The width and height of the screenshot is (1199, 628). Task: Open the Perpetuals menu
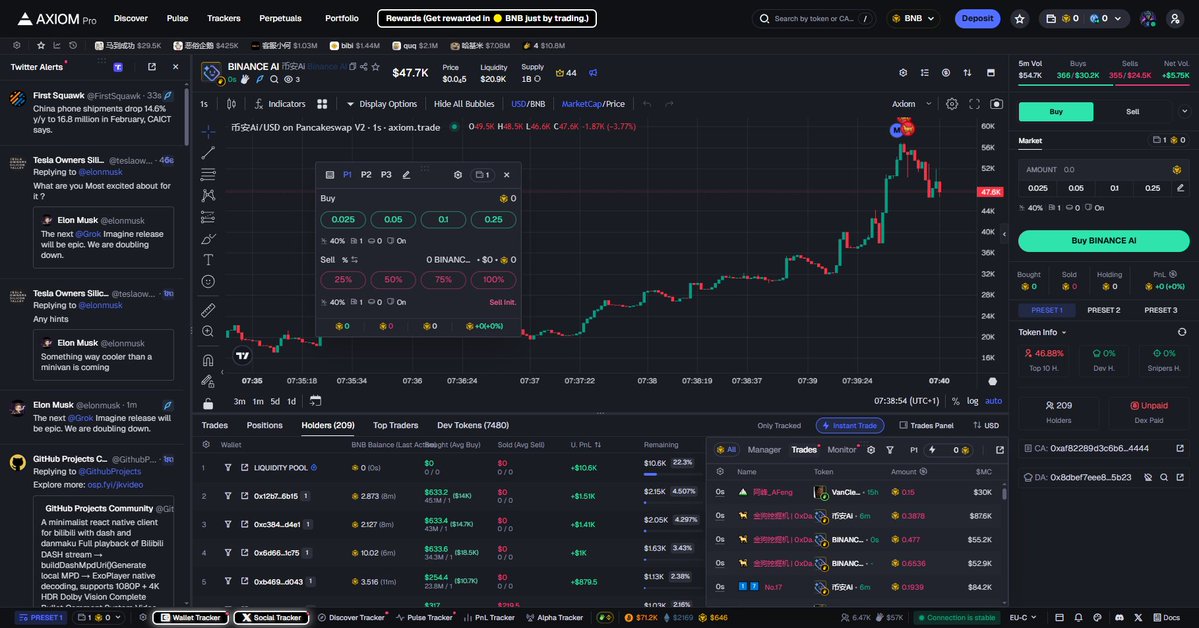pyautogui.click(x=280, y=18)
